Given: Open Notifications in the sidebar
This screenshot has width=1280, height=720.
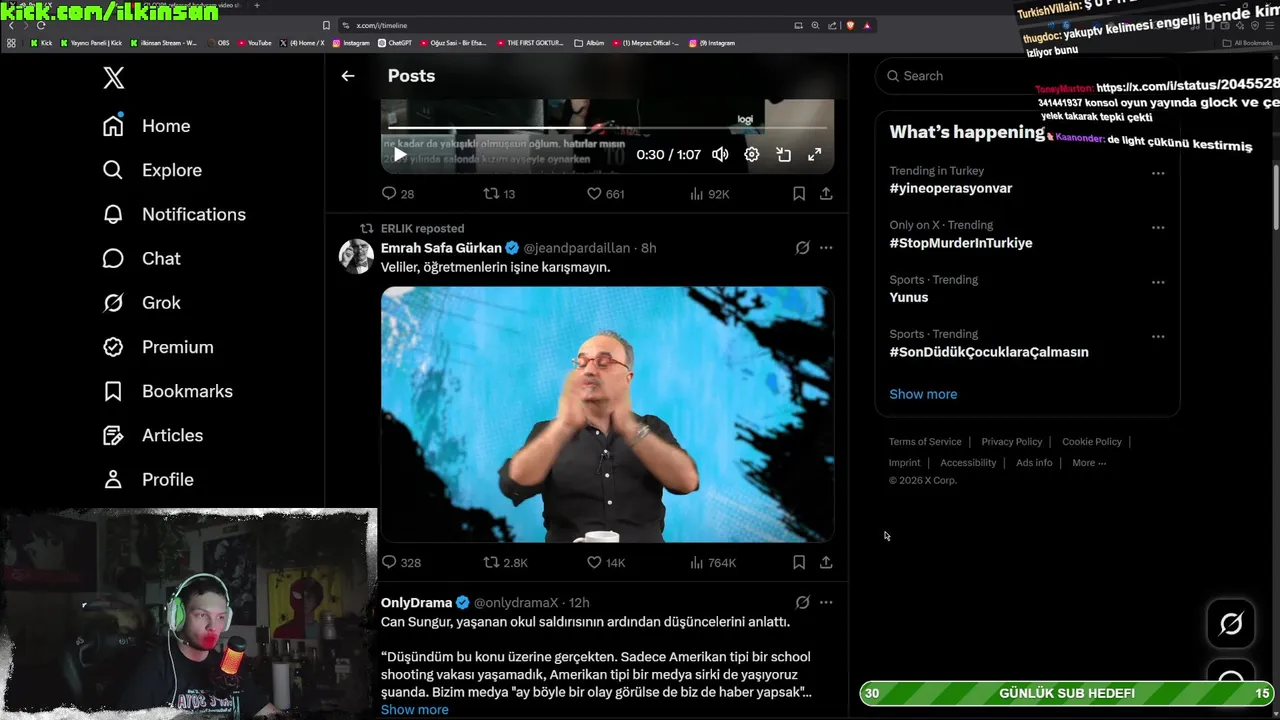Looking at the screenshot, I should pos(174,214).
